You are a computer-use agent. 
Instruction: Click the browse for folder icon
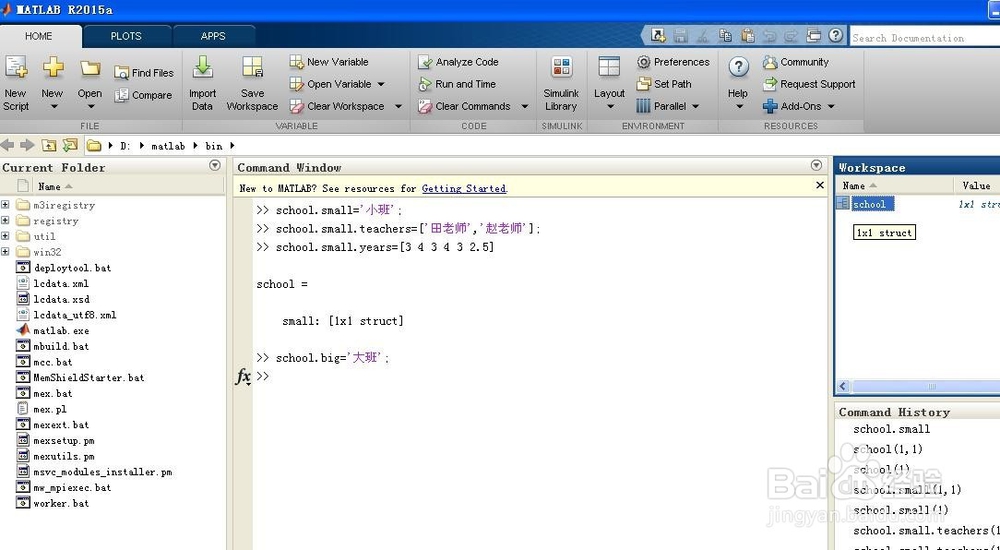[70, 145]
